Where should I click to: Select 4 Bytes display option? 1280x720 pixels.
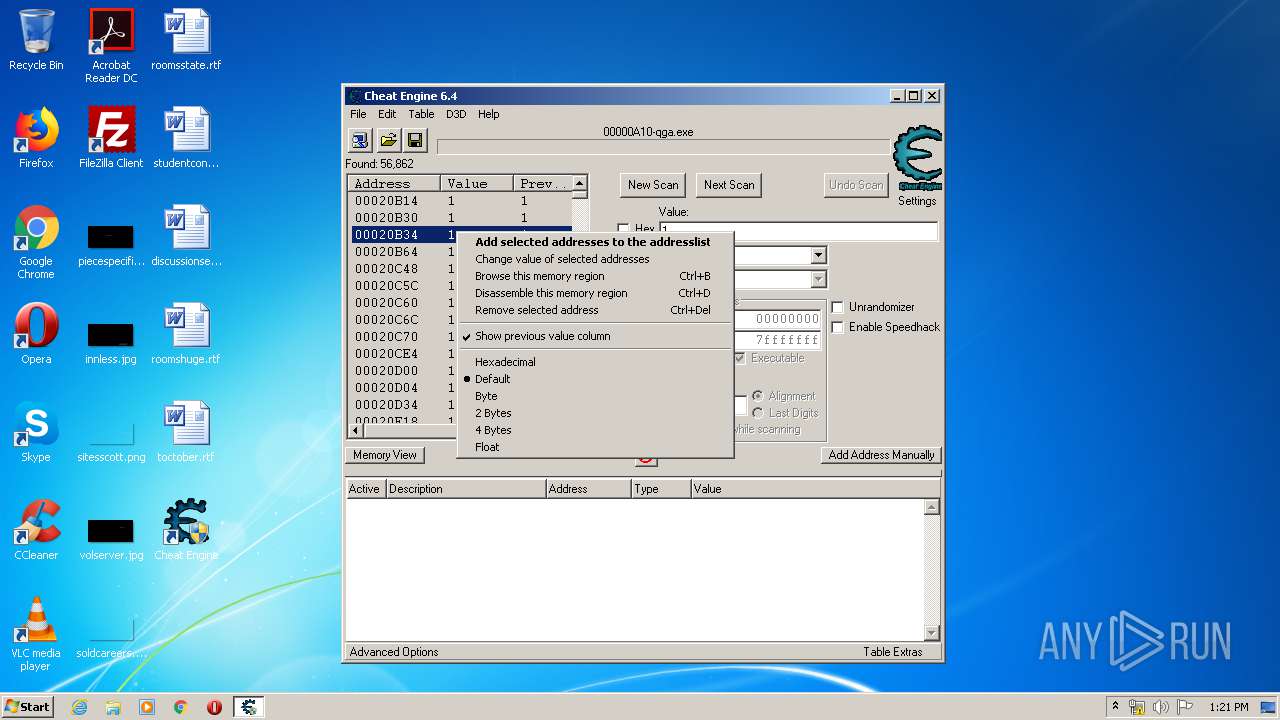[595, 430]
